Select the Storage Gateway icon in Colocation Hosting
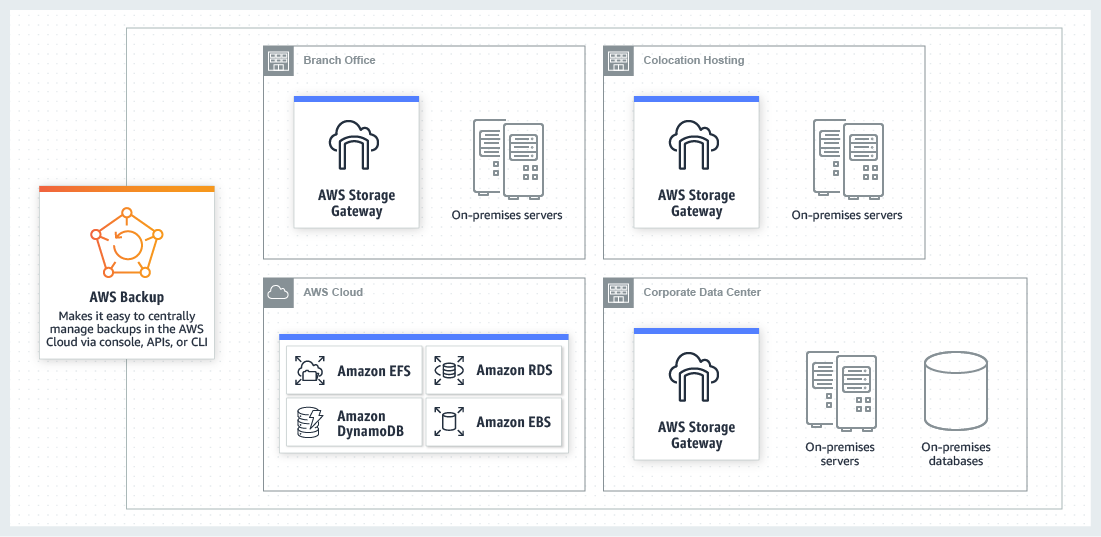This screenshot has height=537, width=1101. [694, 145]
